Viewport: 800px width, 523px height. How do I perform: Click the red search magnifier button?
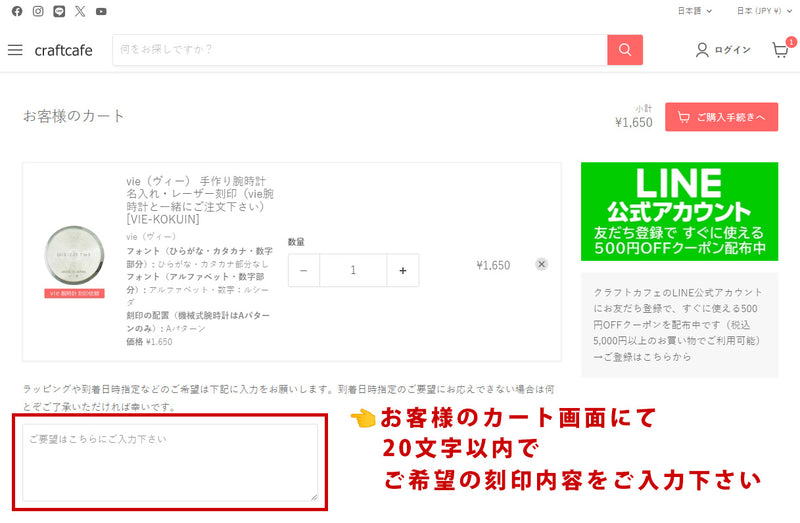click(625, 50)
